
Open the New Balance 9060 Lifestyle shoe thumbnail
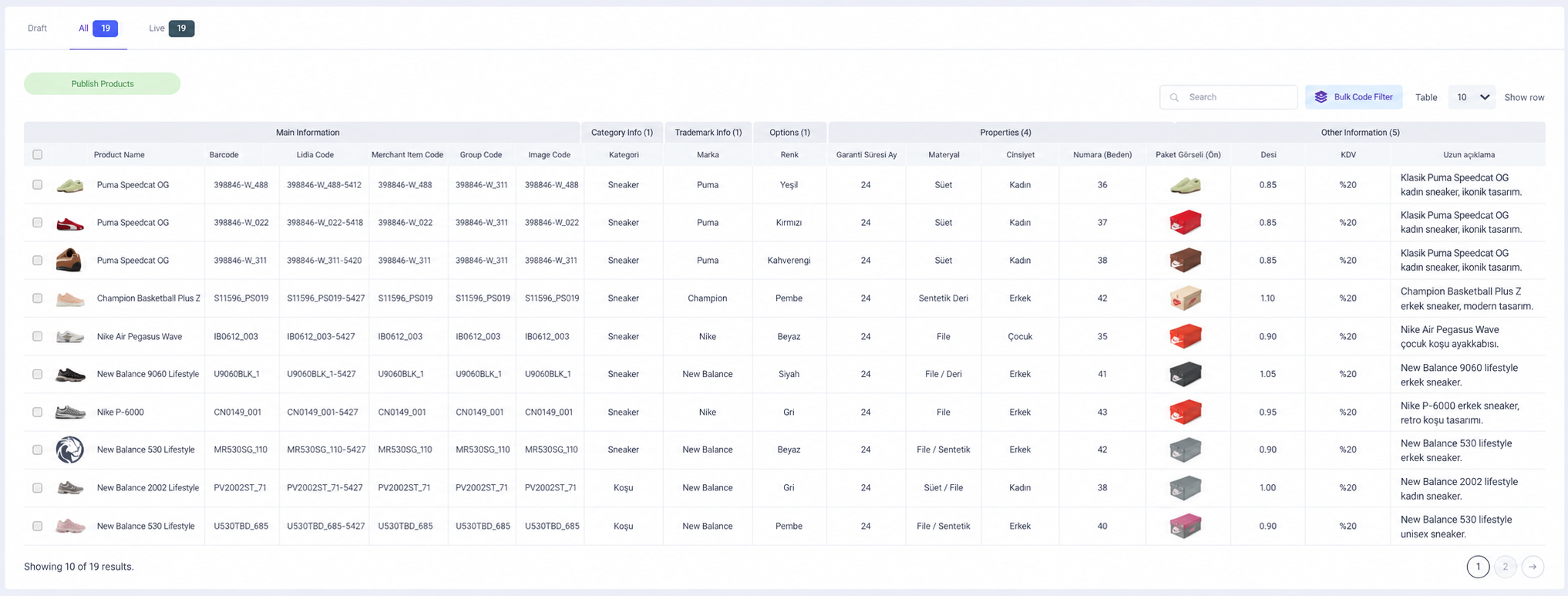69,374
